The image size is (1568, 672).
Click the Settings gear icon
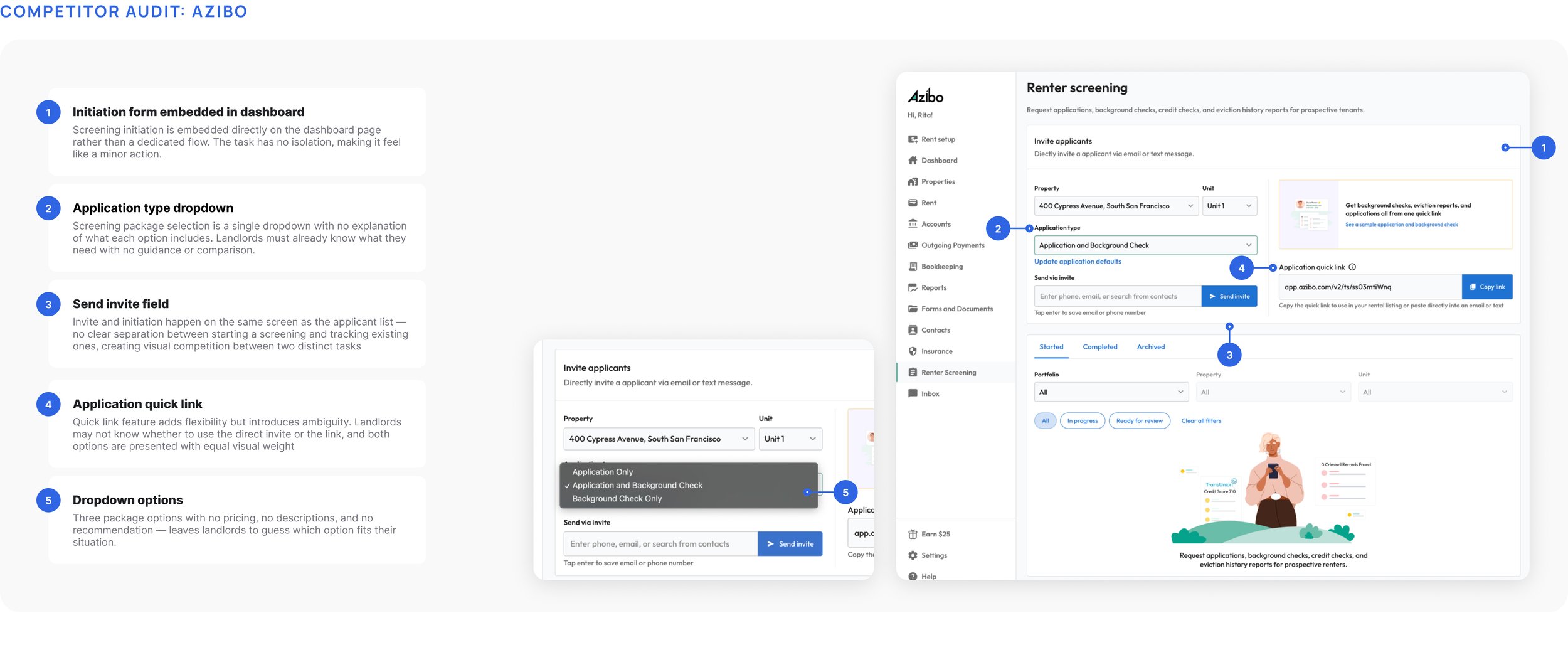tap(913, 556)
